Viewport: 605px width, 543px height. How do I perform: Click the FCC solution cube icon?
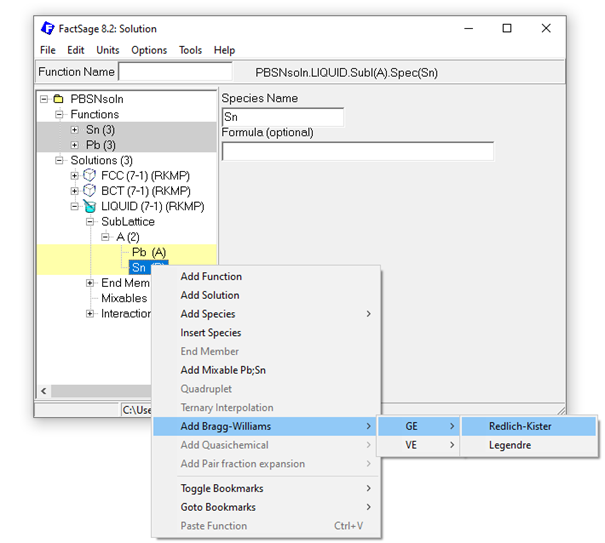tap(90, 175)
